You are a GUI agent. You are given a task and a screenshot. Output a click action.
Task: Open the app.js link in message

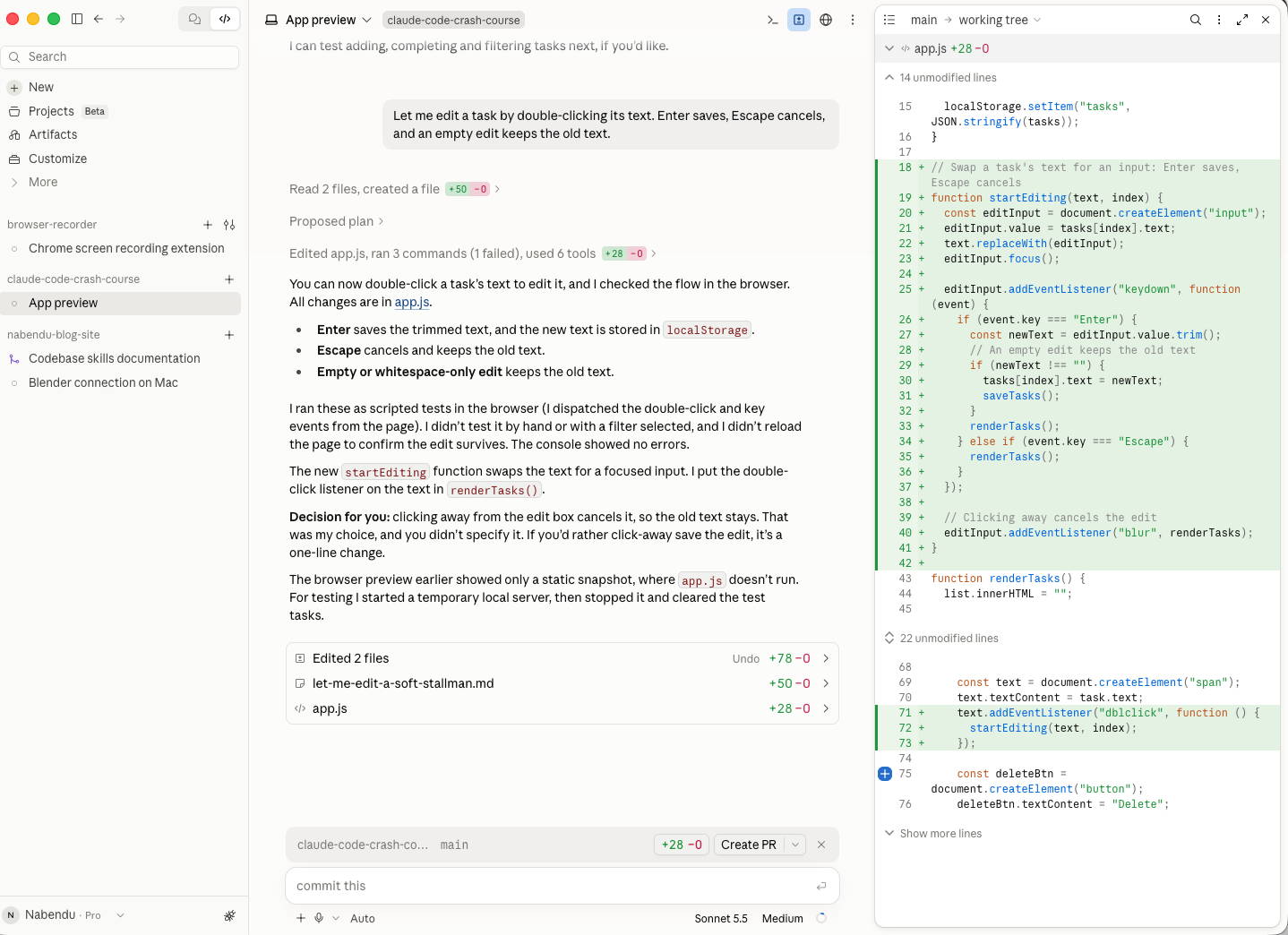point(412,302)
